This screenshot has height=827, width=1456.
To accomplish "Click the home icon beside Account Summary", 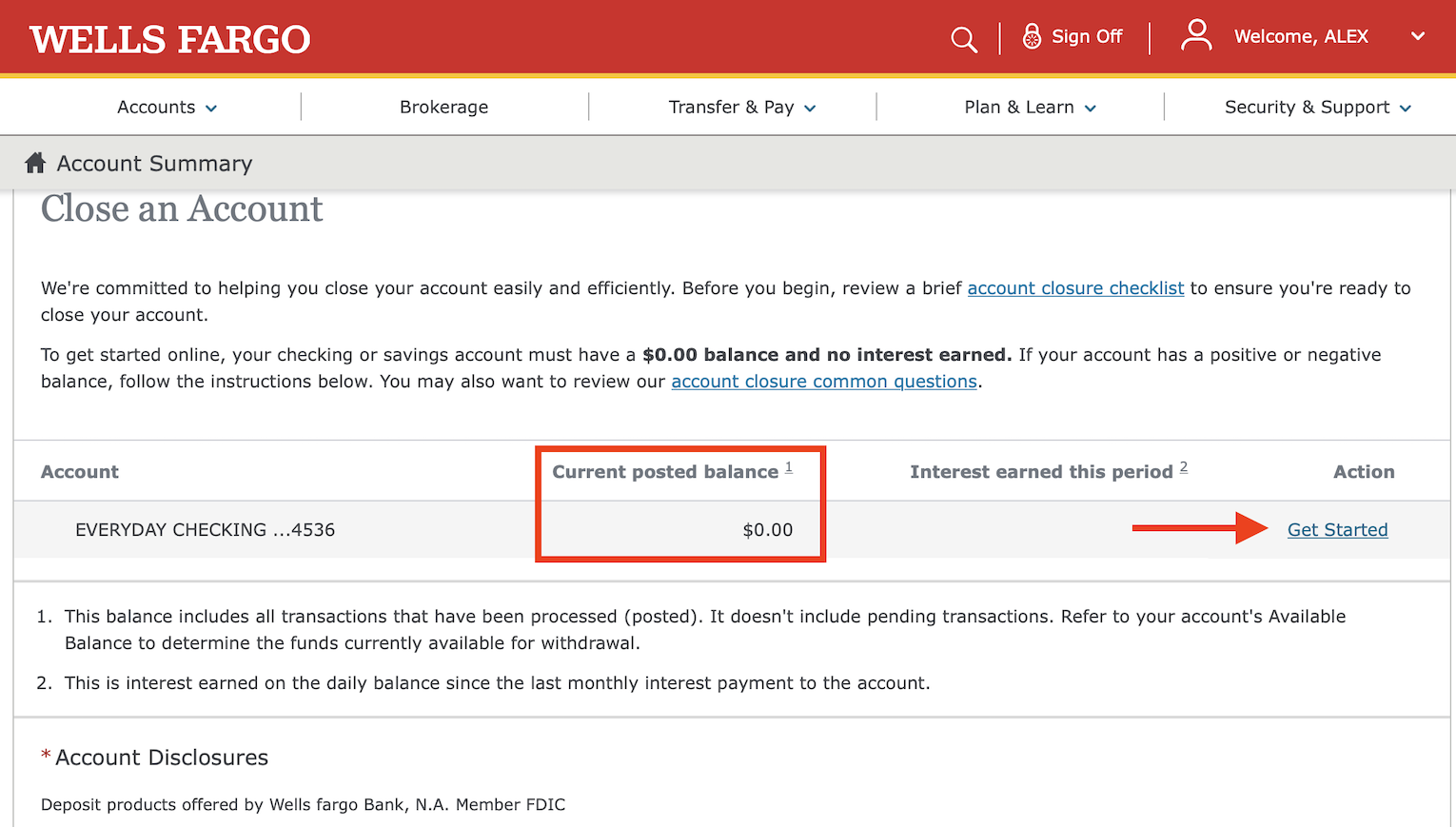I will point(35,163).
